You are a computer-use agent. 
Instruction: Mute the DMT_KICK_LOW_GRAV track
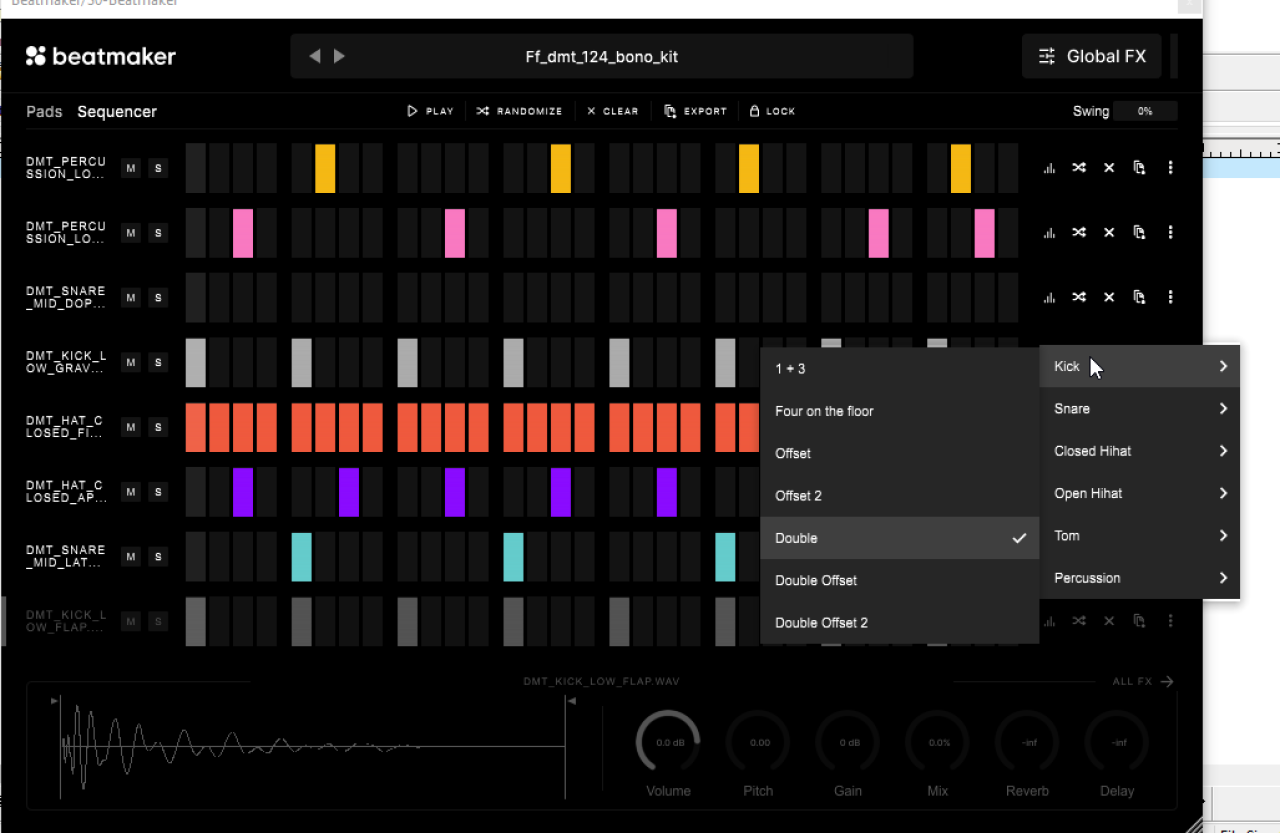(130, 362)
